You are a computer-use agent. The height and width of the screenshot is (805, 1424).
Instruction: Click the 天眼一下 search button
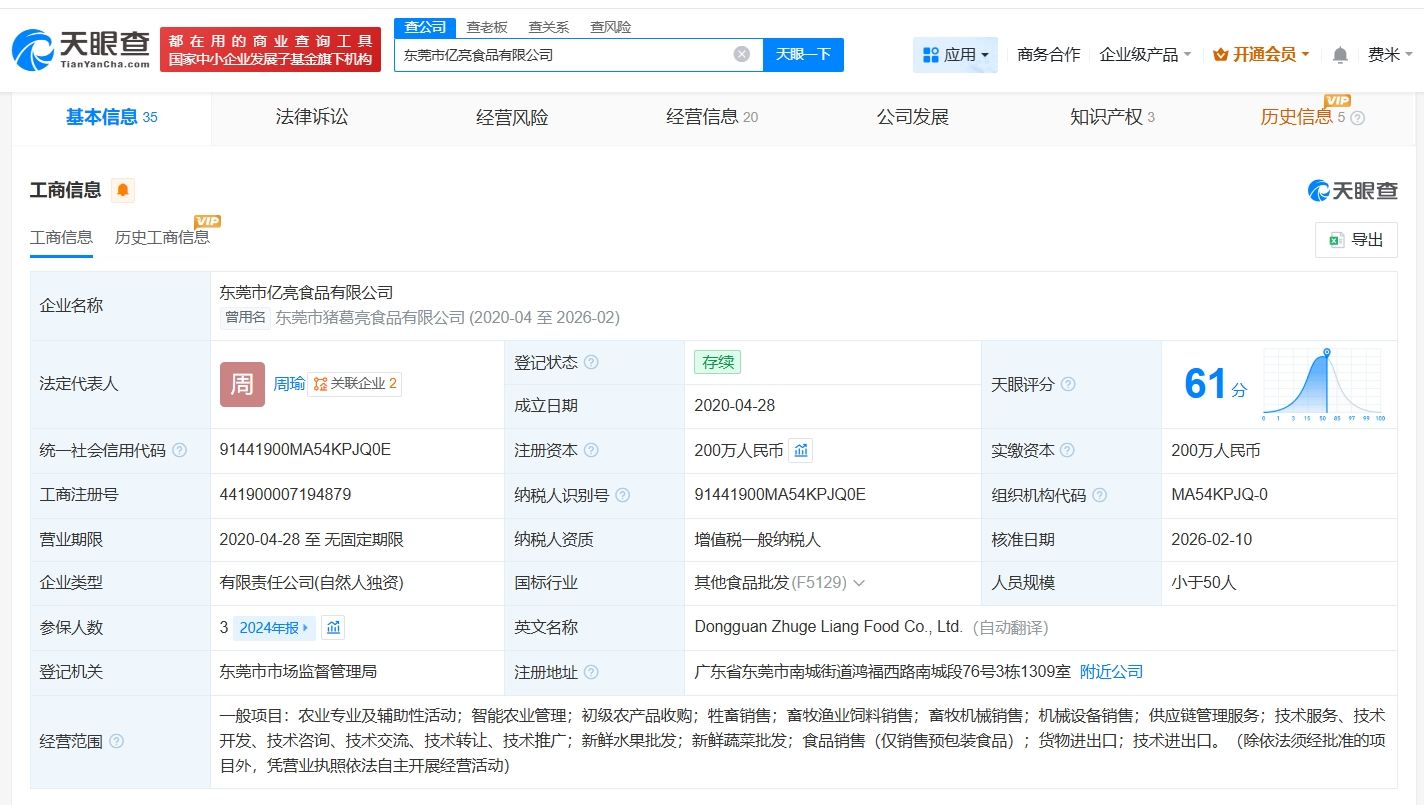803,54
